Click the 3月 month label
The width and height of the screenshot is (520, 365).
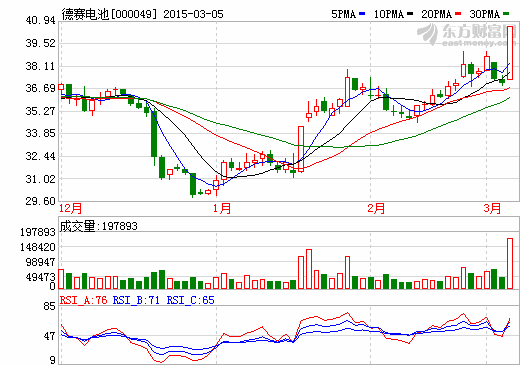point(492,208)
